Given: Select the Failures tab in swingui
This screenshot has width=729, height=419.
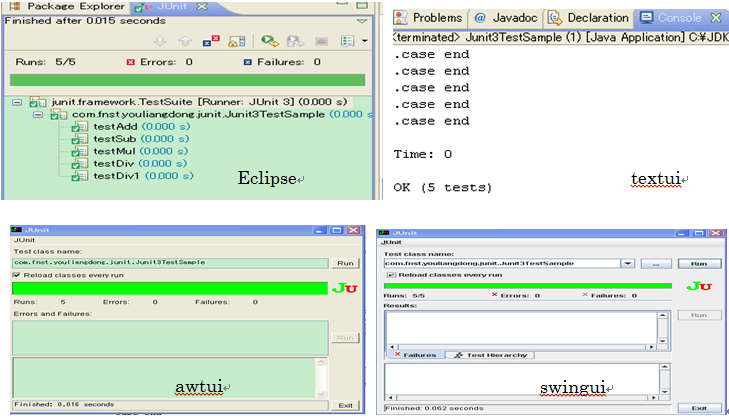Looking at the screenshot, I should 415,355.
